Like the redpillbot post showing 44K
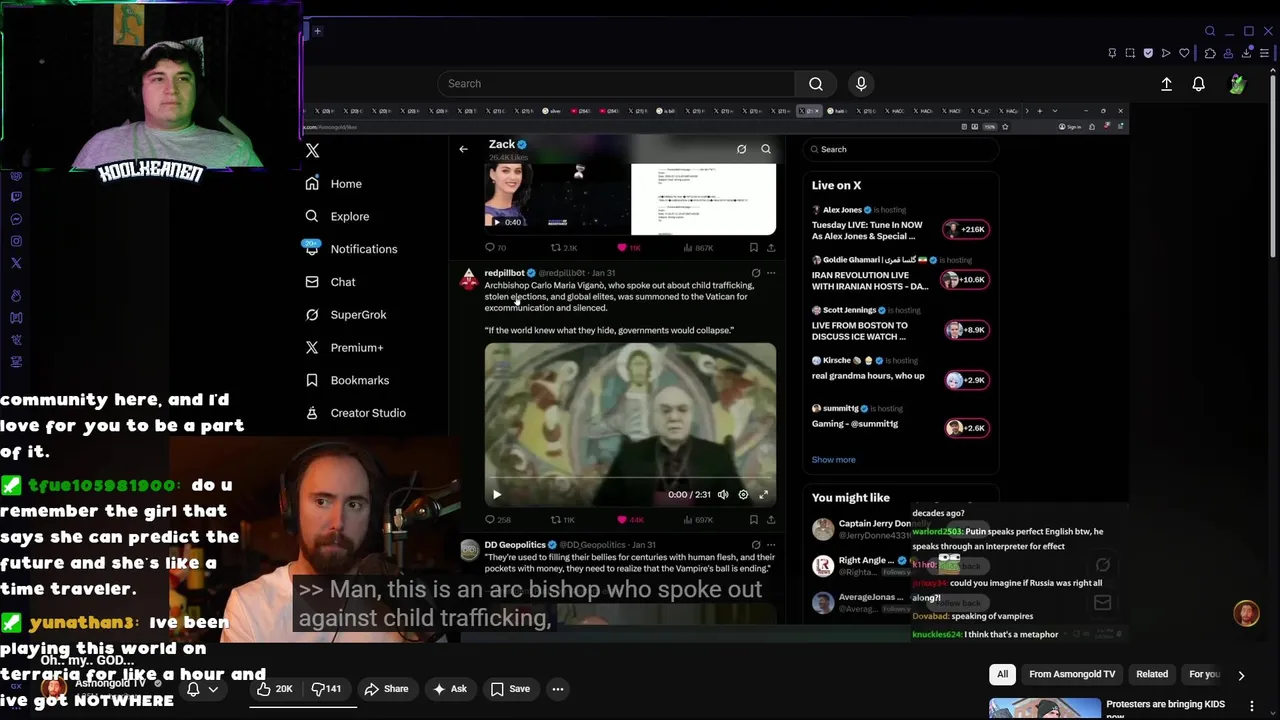Viewport: 1280px width, 720px height. [630, 520]
